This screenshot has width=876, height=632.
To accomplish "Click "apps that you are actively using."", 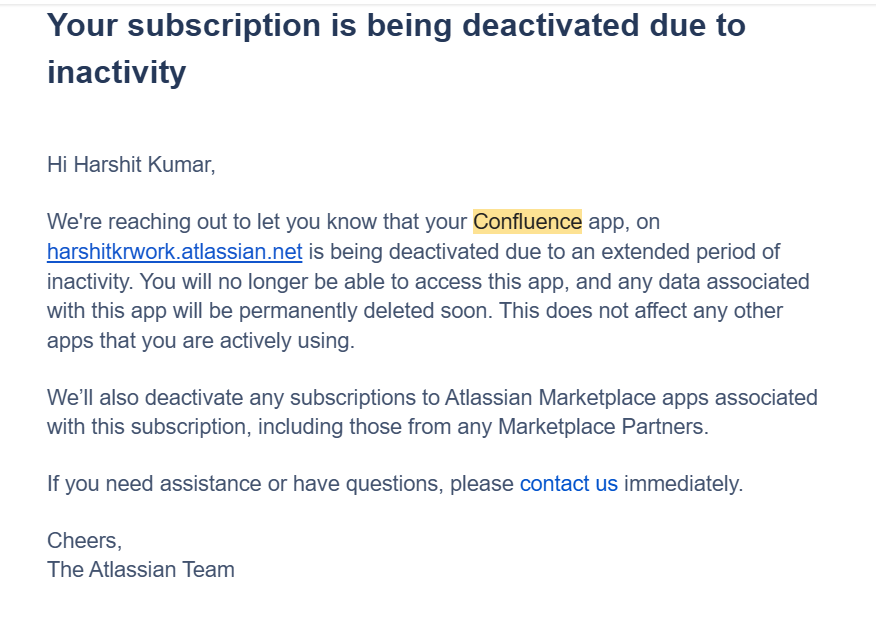I will point(201,341).
